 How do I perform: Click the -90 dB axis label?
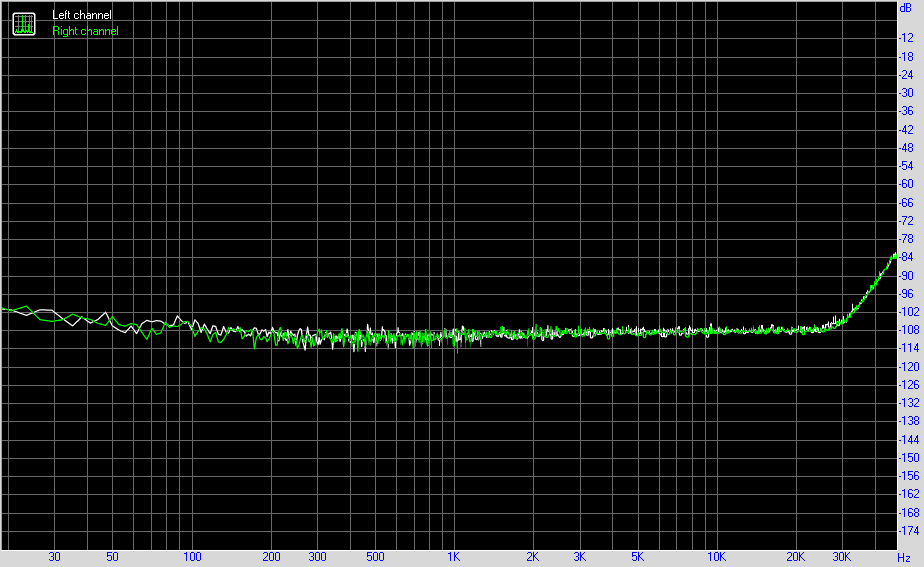point(906,276)
